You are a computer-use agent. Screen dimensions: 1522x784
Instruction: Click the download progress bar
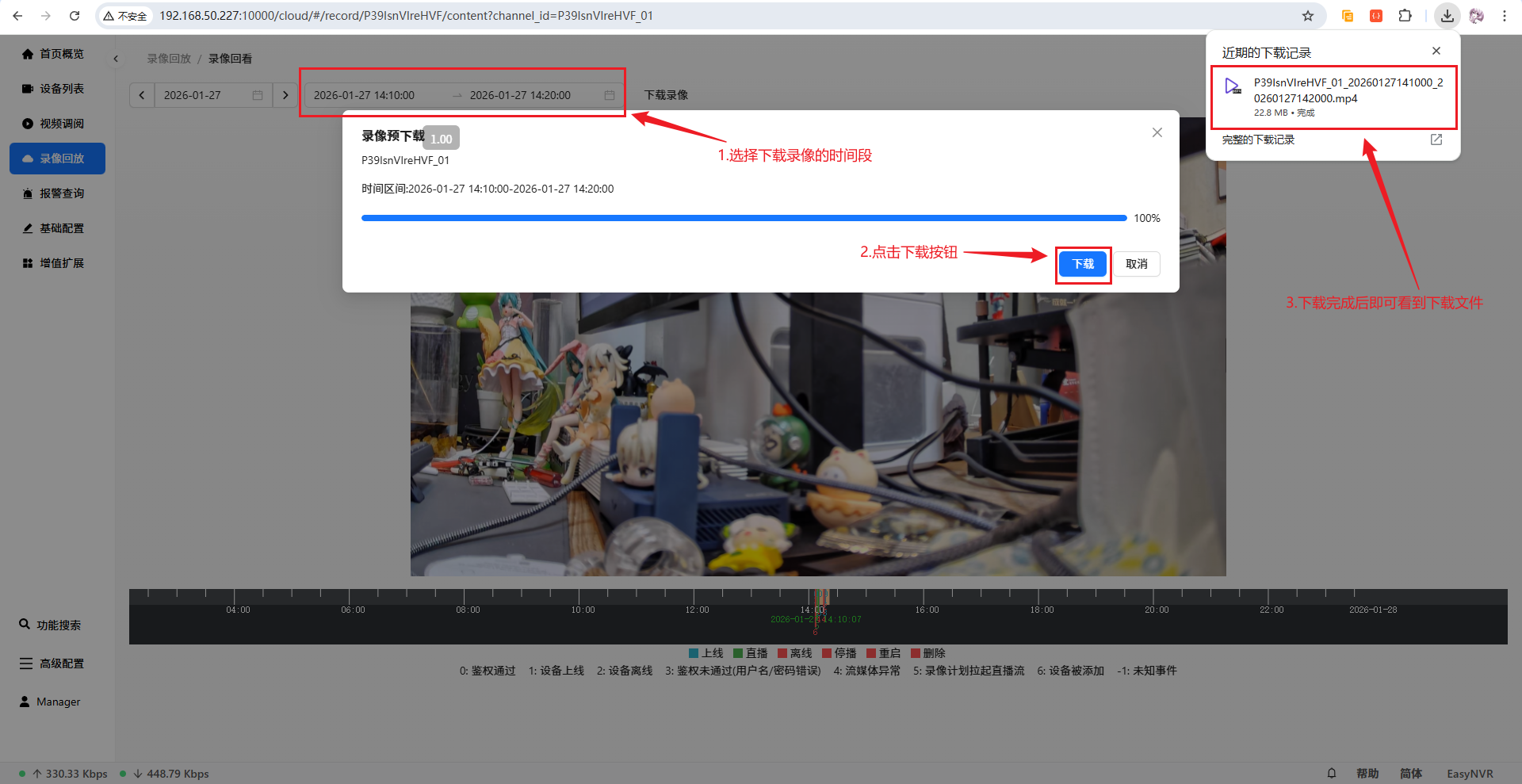pos(744,218)
